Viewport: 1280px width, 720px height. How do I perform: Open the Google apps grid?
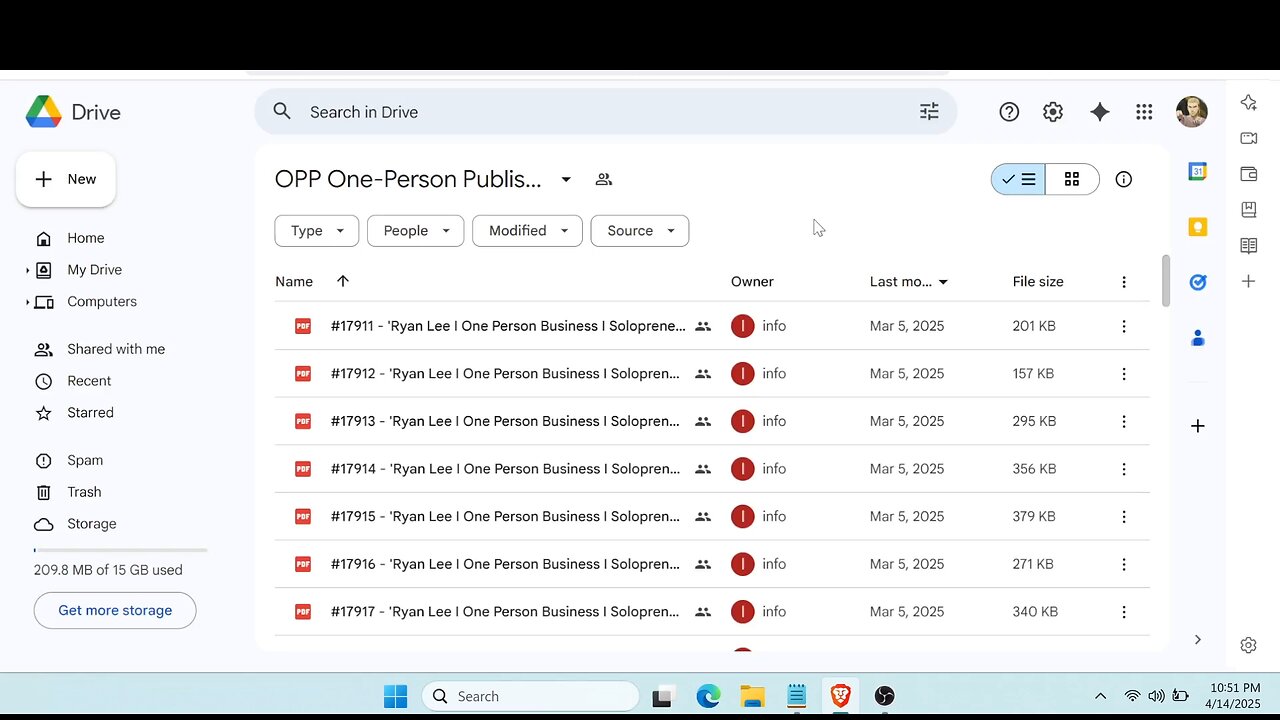(x=1144, y=112)
